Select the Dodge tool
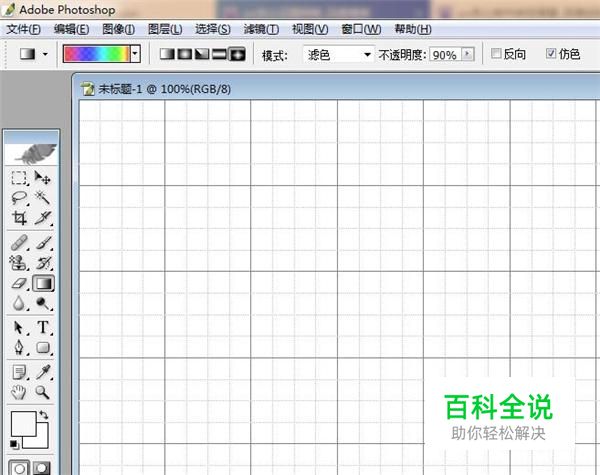The width and height of the screenshot is (600, 475). [42, 304]
